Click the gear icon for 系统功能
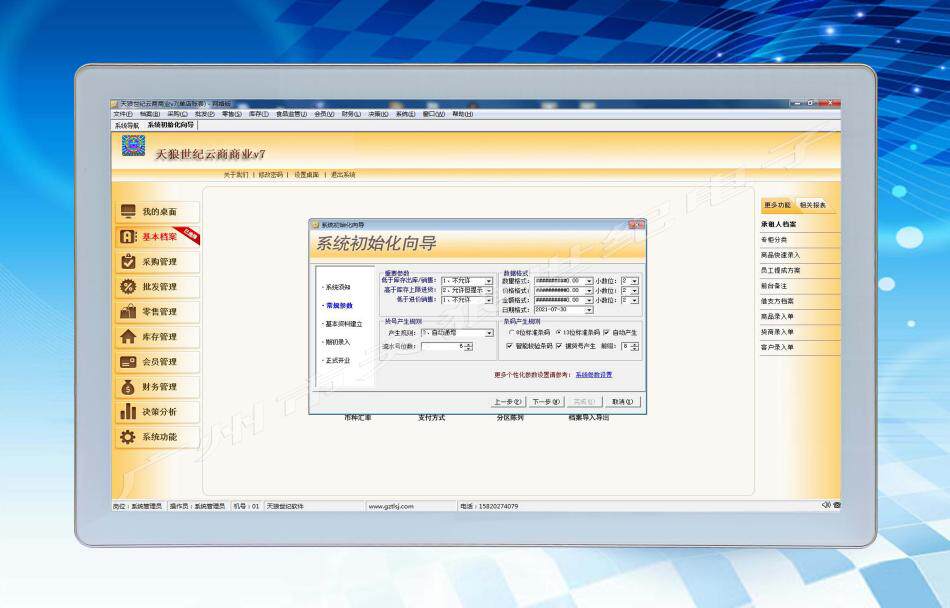This screenshot has height=608, width=950. pos(128,437)
